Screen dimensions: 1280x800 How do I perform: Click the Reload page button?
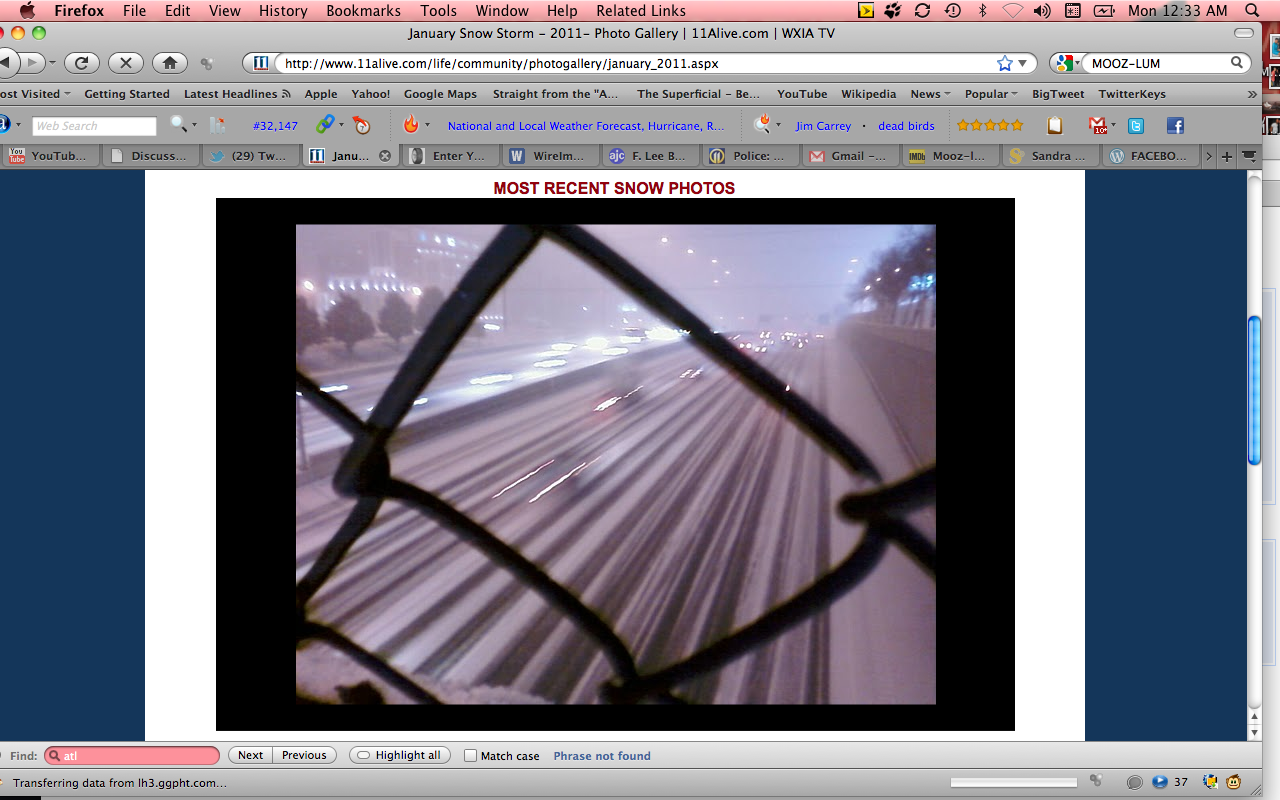[x=82, y=63]
